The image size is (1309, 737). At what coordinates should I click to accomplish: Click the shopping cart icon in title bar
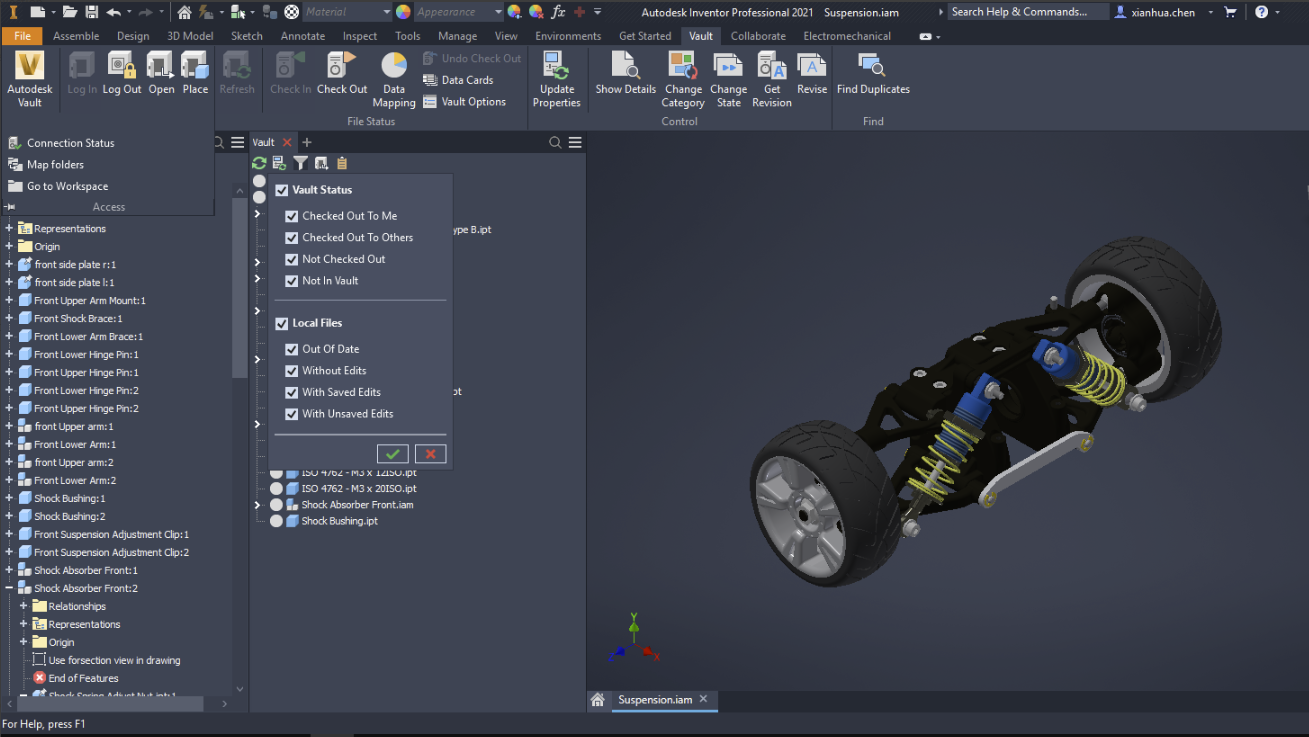click(1230, 12)
